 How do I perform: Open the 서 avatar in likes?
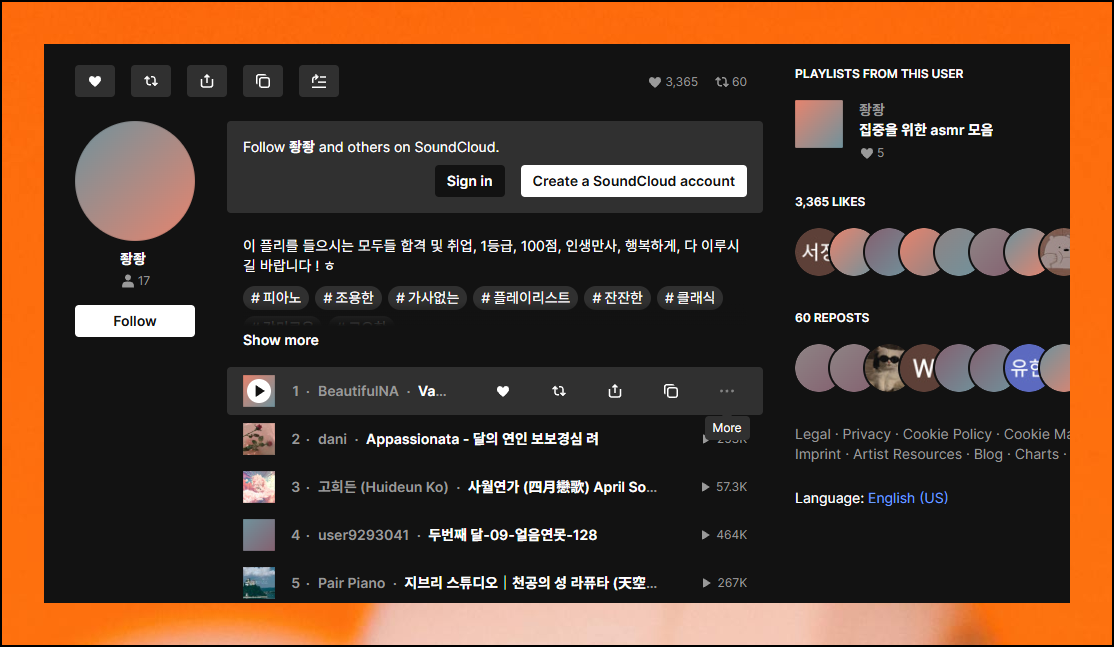[x=813, y=251]
